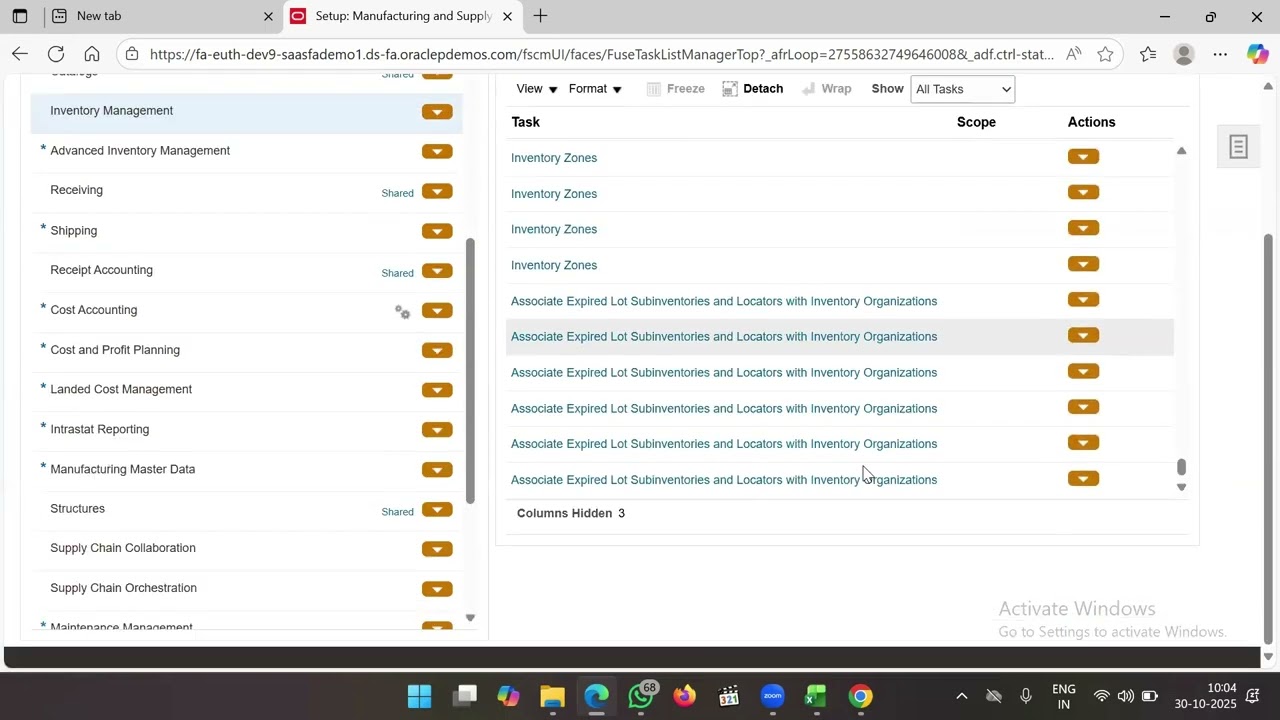Open actions for first Inventory Zones row
The height and width of the screenshot is (720, 1280).
[1083, 157]
